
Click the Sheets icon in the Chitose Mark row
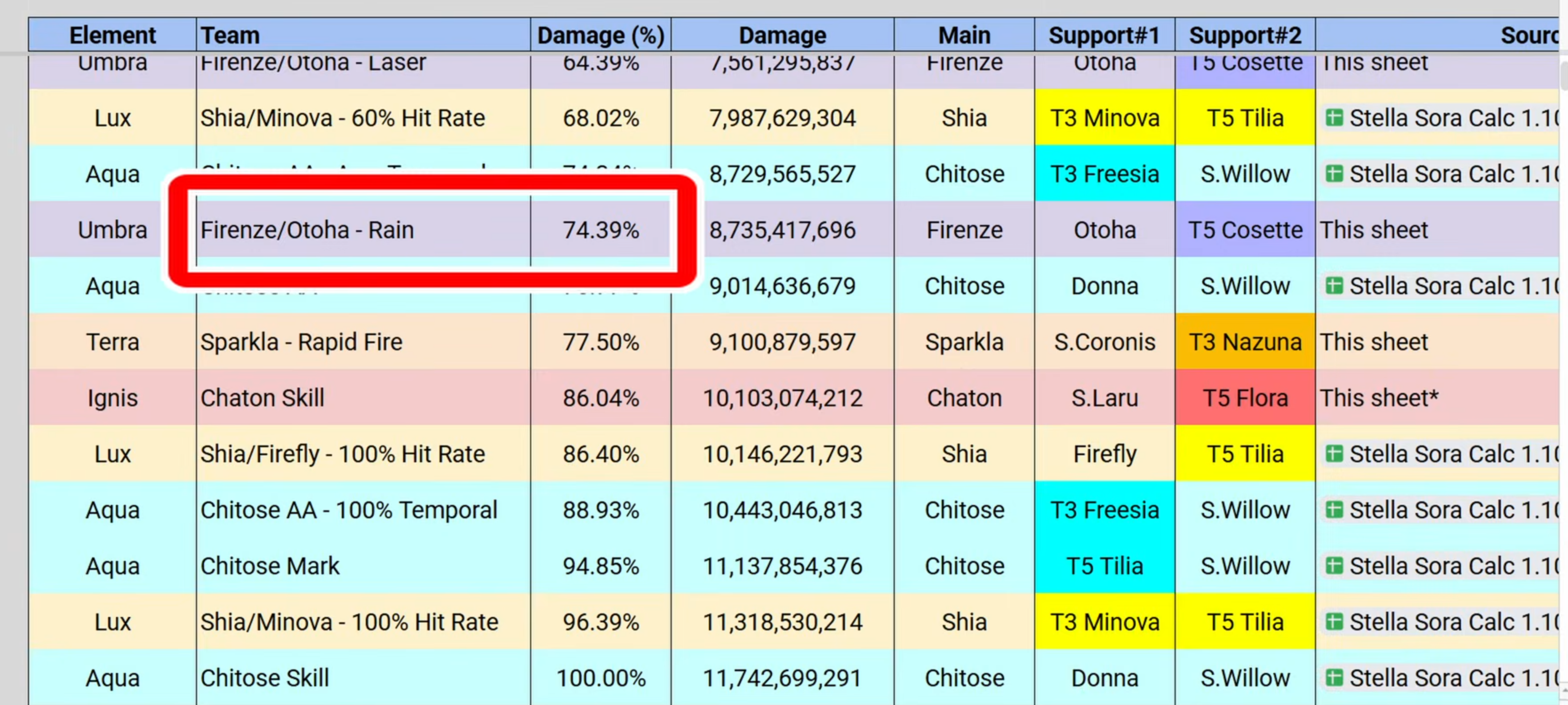pyautogui.click(x=1334, y=566)
